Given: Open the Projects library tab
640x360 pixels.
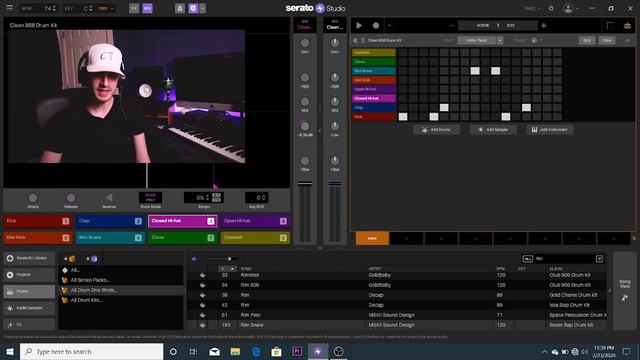Looking at the screenshot, I should (x=29, y=275).
